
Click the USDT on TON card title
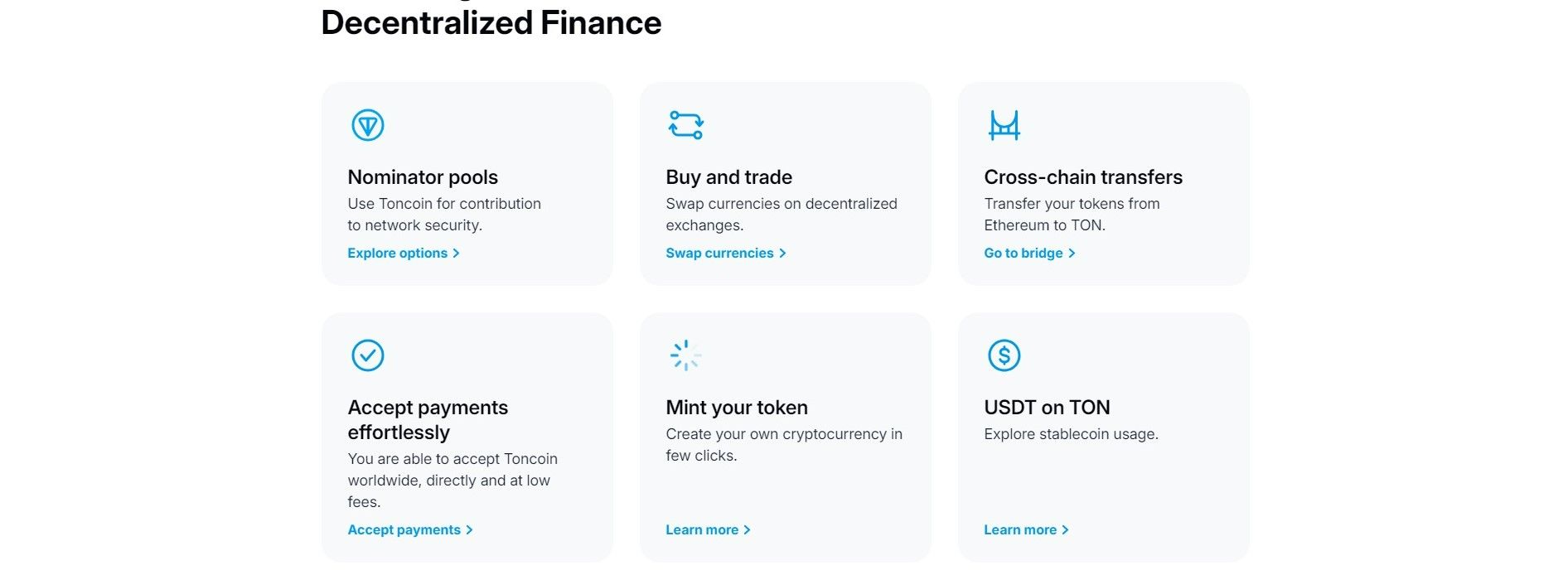(x=1047, y=408)
